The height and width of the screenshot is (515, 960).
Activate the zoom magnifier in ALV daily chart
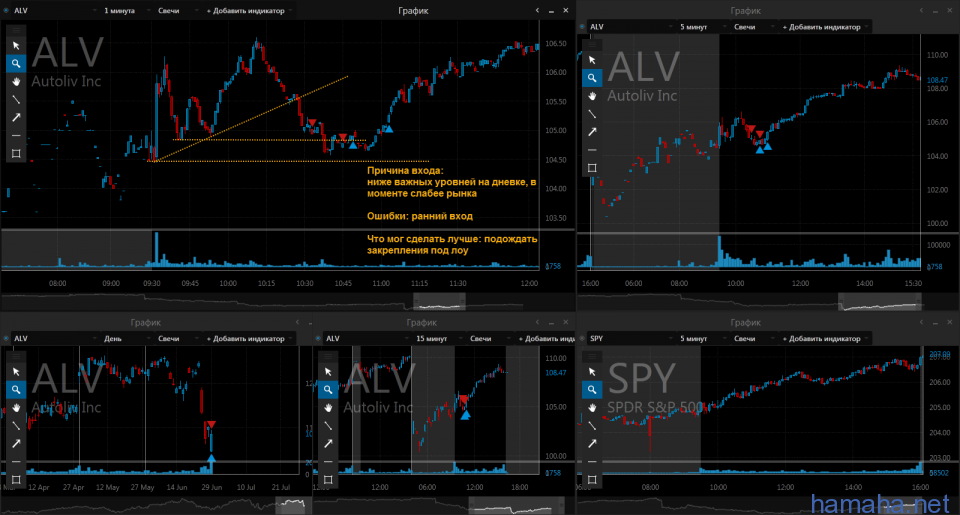click(x=16, y=389)
